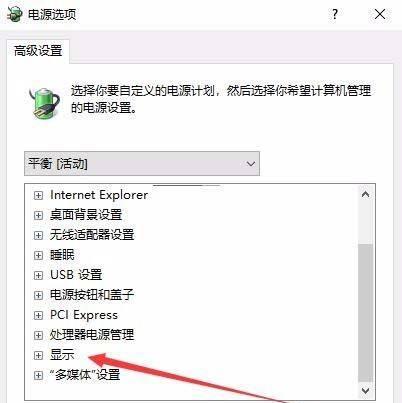Expand the 桌面背景设置 node

pos(38,215)
